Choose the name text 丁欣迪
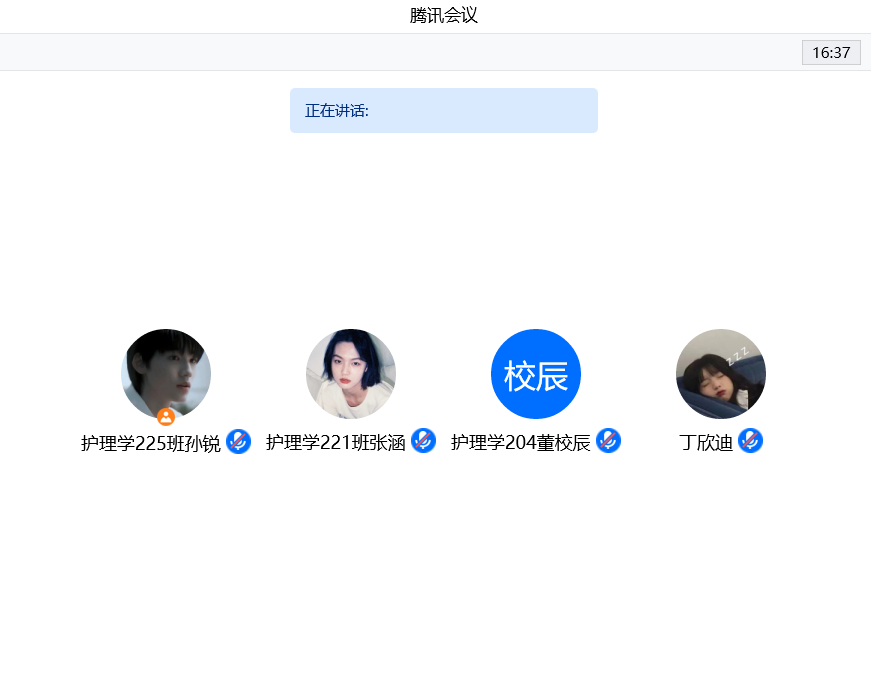The image size is (871, 687). (x=706, y=443)
